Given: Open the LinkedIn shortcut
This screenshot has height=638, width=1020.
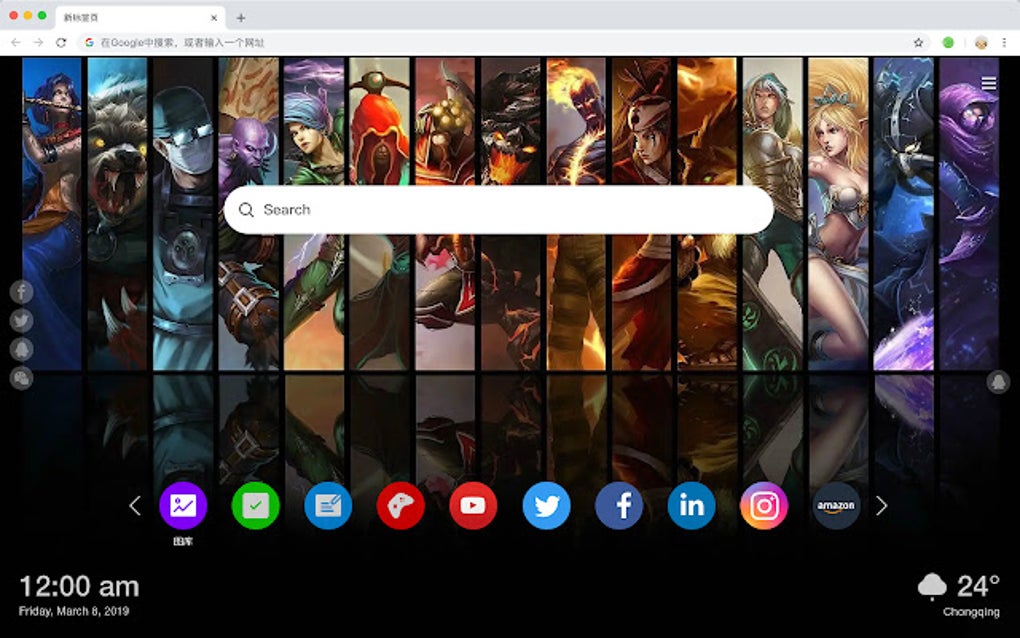Looking at the screenshot, I should tap(691, 505).
